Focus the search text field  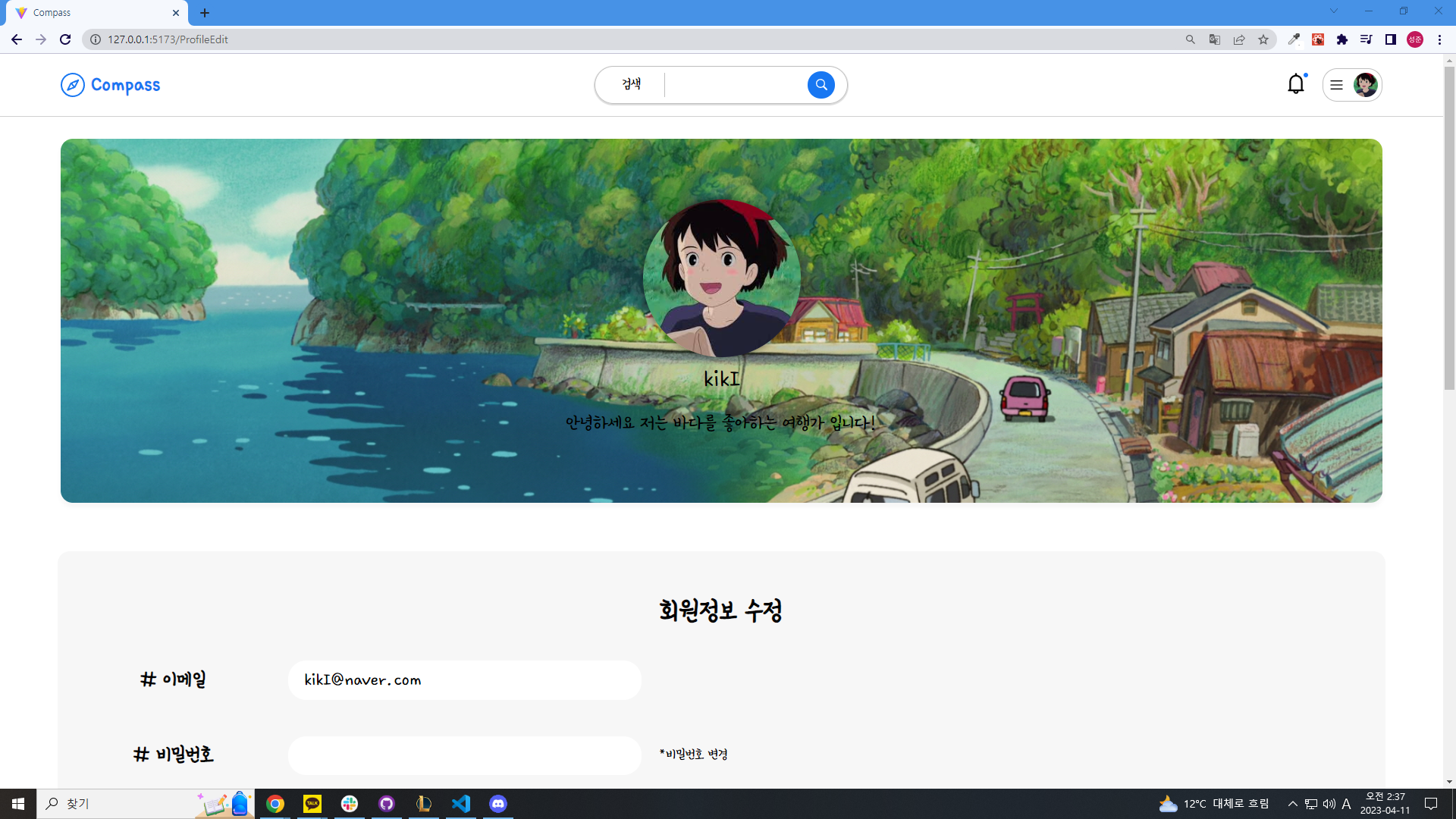[734, 85]
